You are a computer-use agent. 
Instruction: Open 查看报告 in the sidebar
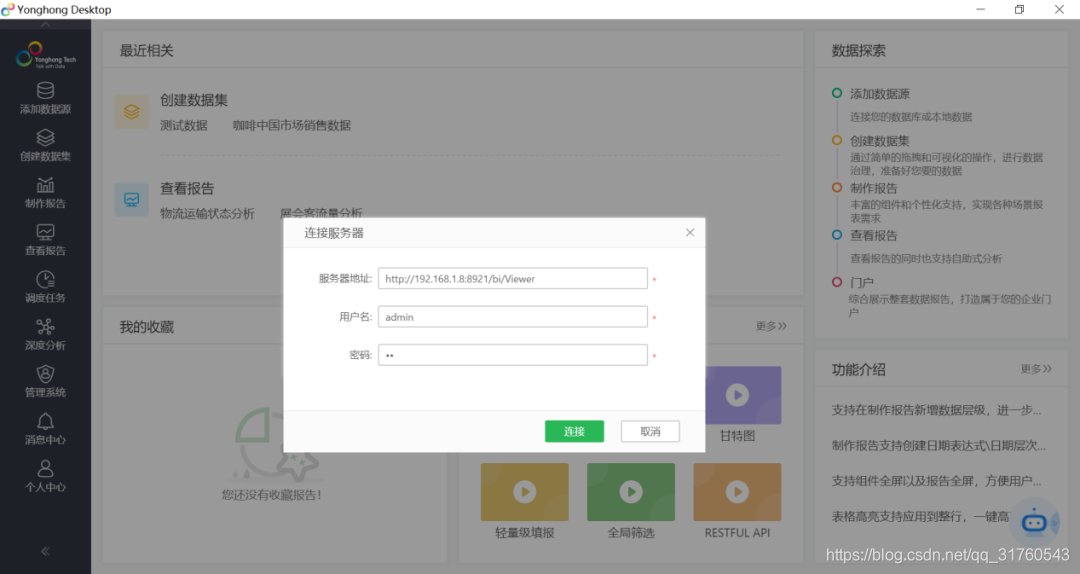click(45, 240)
